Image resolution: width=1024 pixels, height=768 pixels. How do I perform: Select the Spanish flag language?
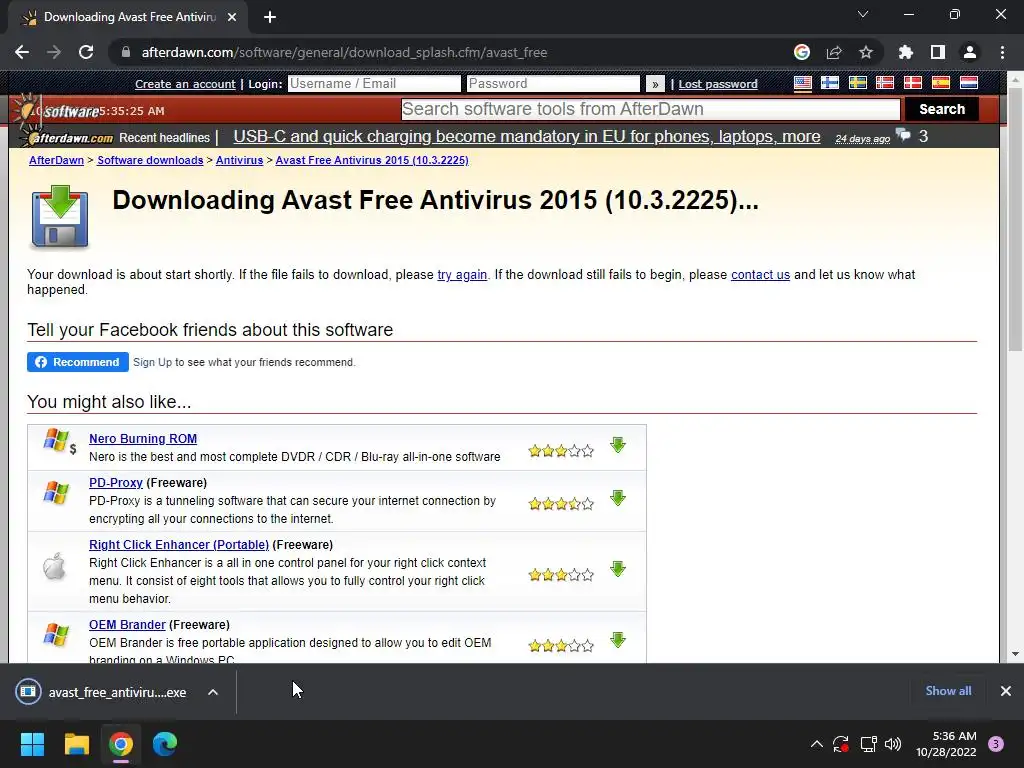click(940, 83)
